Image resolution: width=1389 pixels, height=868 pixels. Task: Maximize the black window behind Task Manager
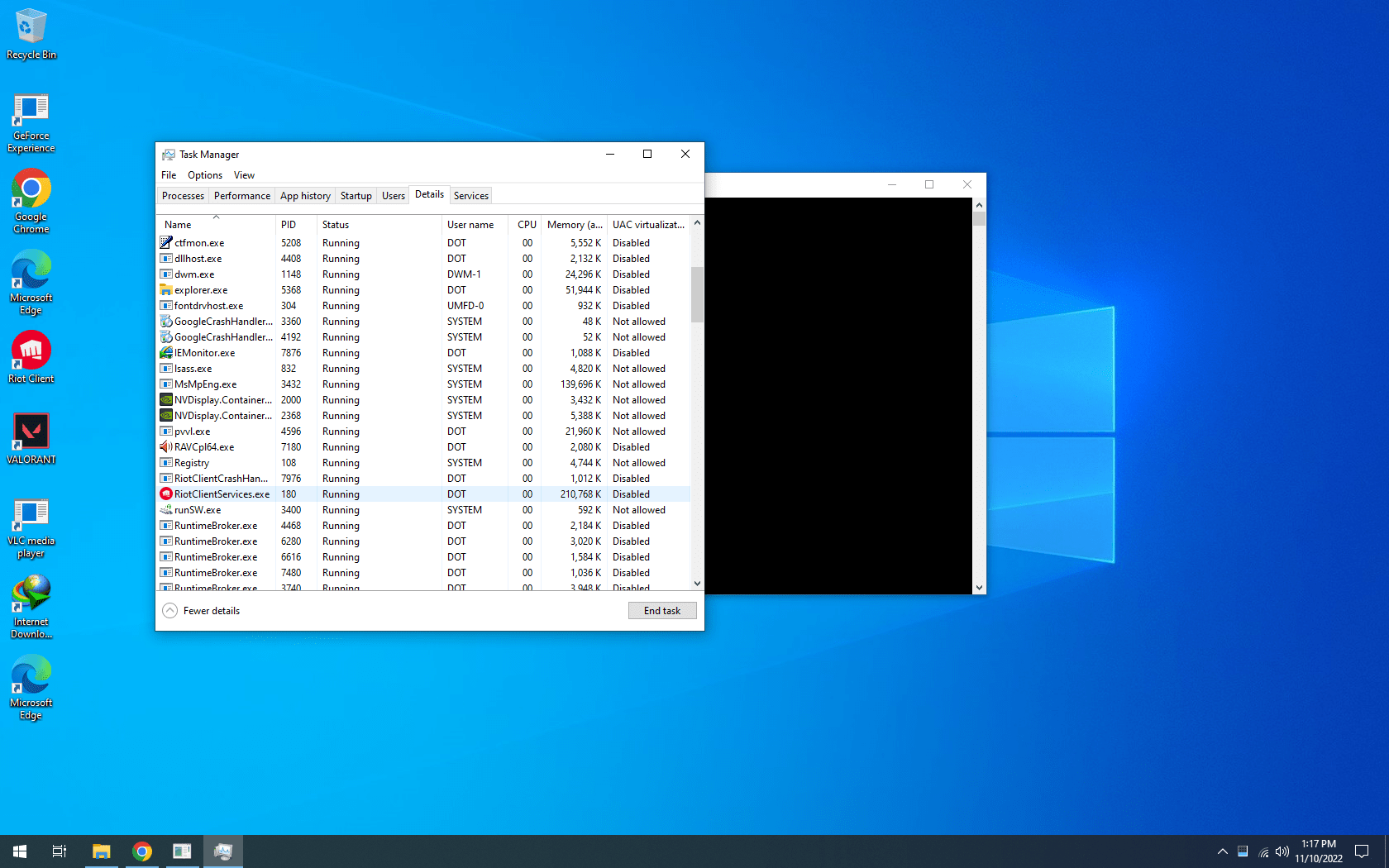click(929, 184)
